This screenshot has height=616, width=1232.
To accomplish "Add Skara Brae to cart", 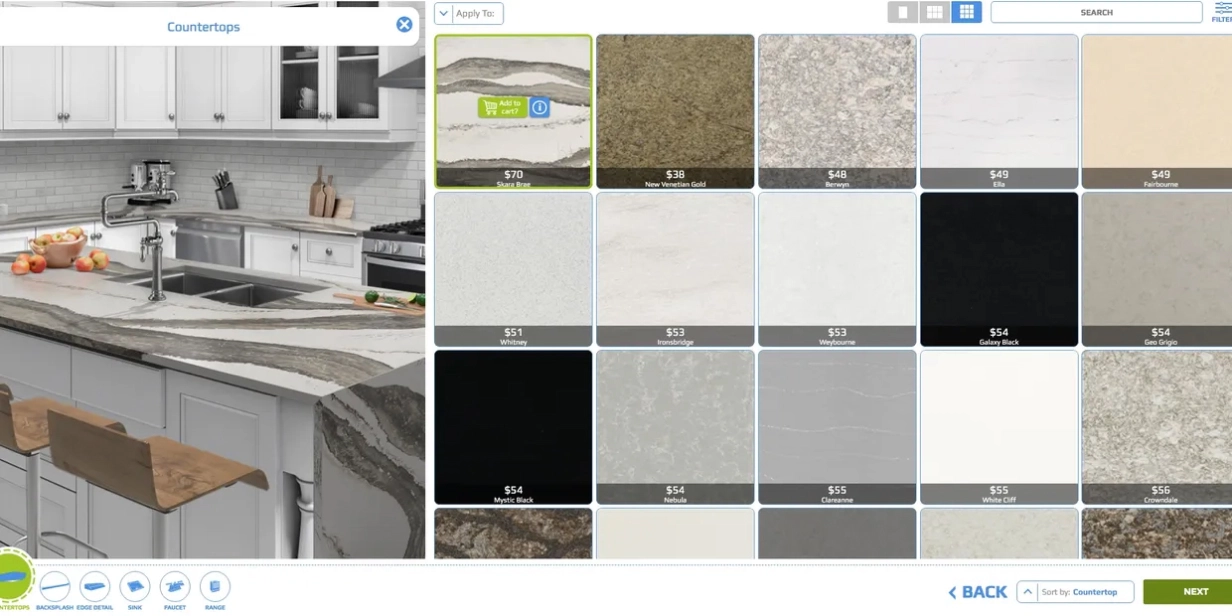I will pyautogui.click(x=502, y=107).
